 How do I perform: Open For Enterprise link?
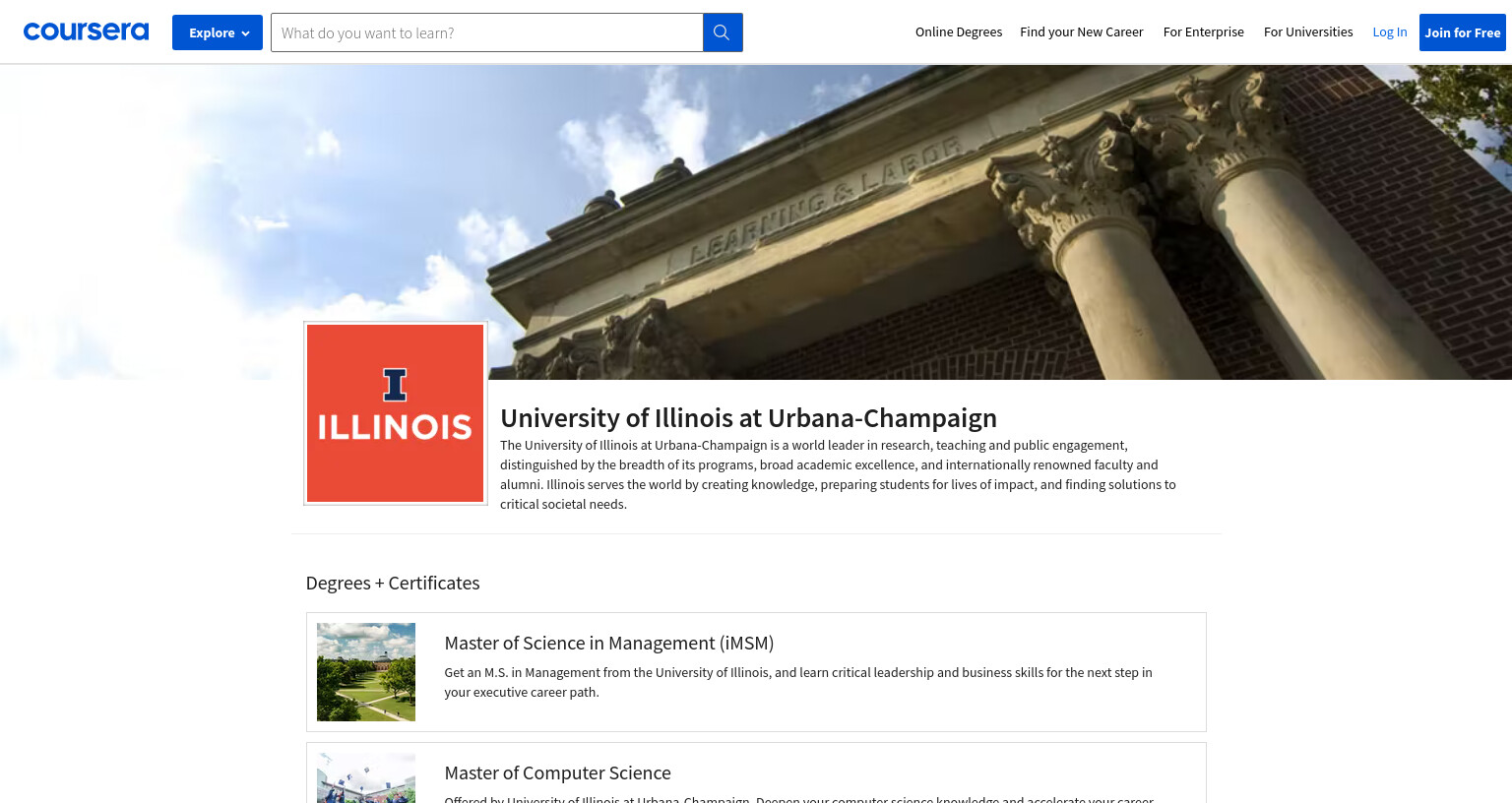click(1203, 32)
